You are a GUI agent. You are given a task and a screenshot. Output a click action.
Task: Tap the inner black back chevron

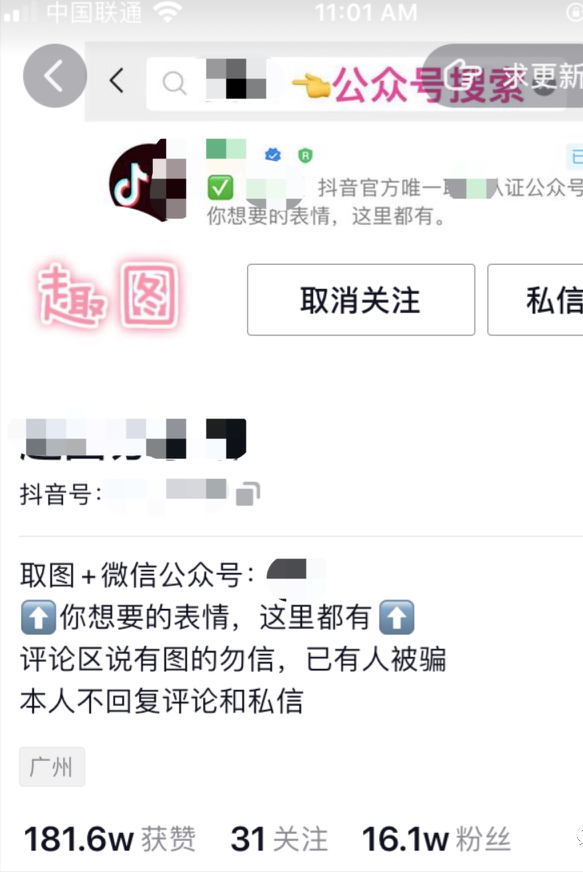click(116, 81)
